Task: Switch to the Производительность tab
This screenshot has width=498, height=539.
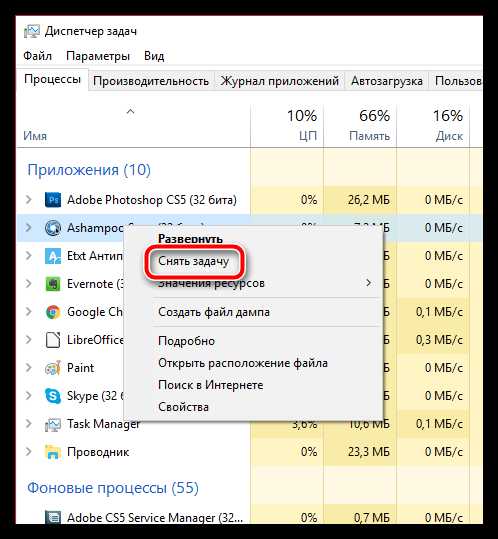Action: click(151, 81)
